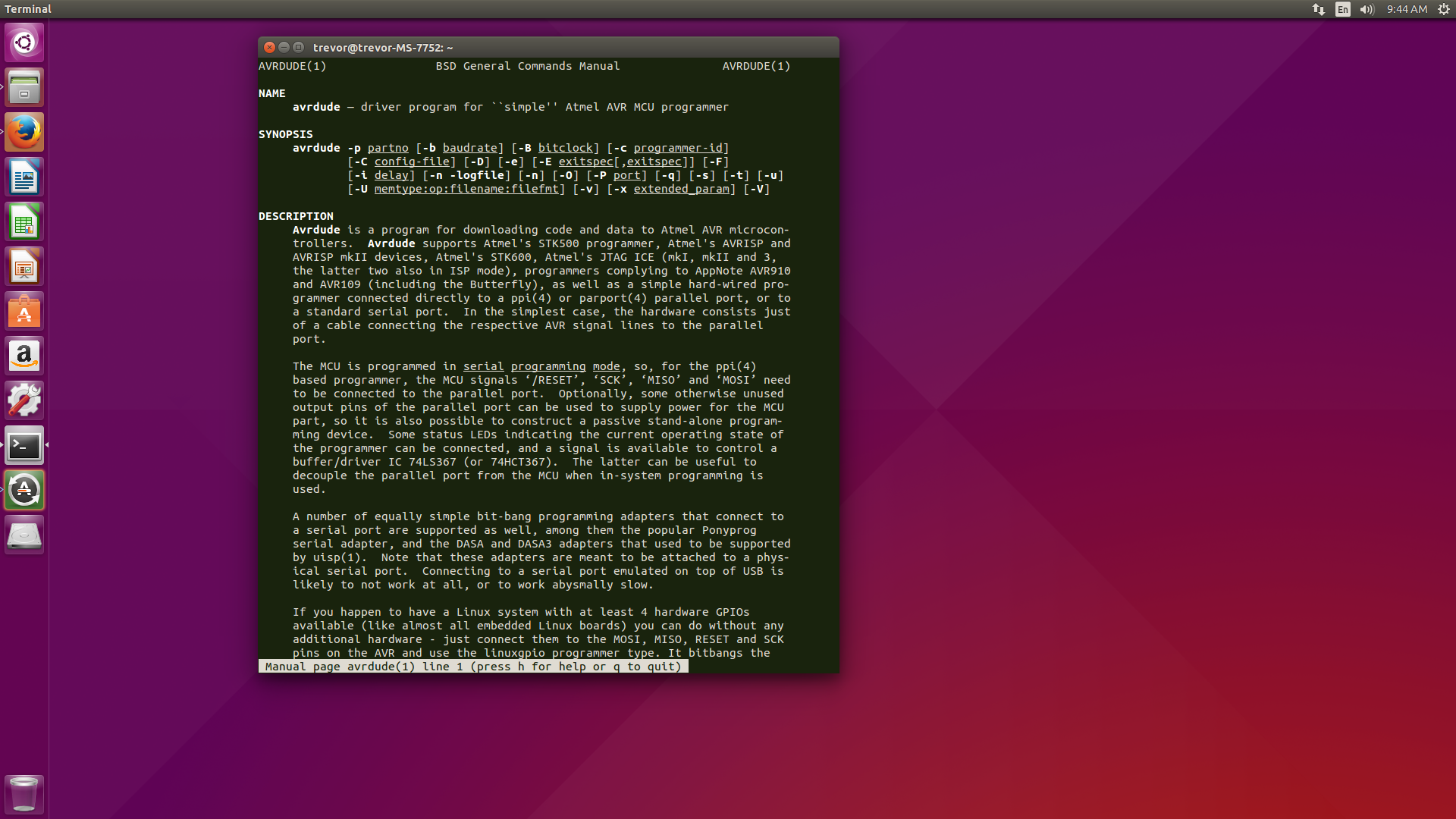Open System Settings from the launcher
The image size is (1456, 819).
click(x=24, y=400)
